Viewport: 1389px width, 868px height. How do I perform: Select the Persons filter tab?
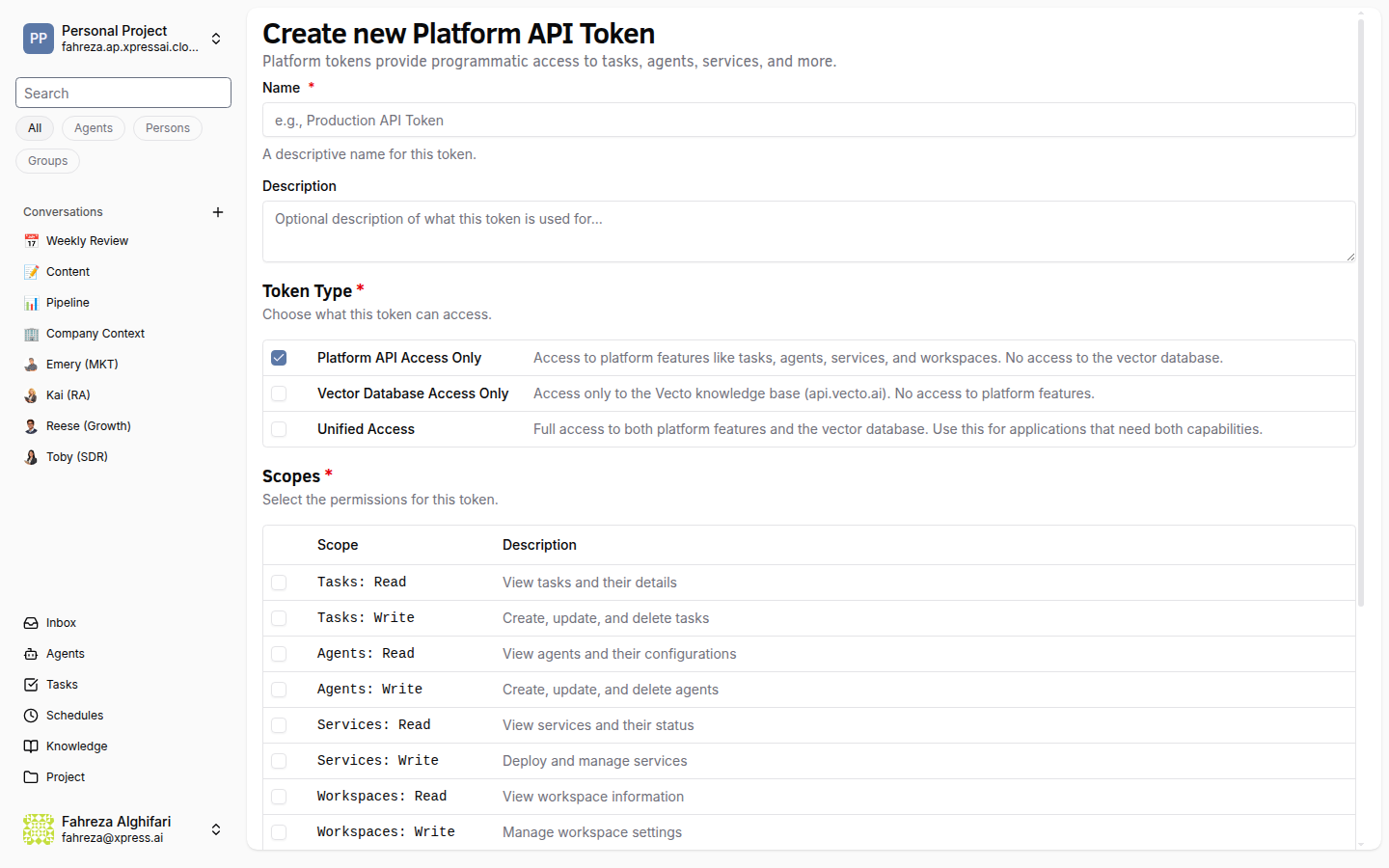pyautogui.click(x=168, y=128)
